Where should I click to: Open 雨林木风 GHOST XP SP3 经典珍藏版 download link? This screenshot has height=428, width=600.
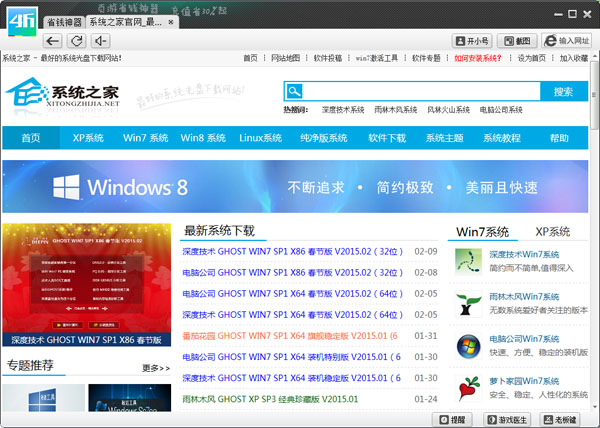tap(270, 399)
